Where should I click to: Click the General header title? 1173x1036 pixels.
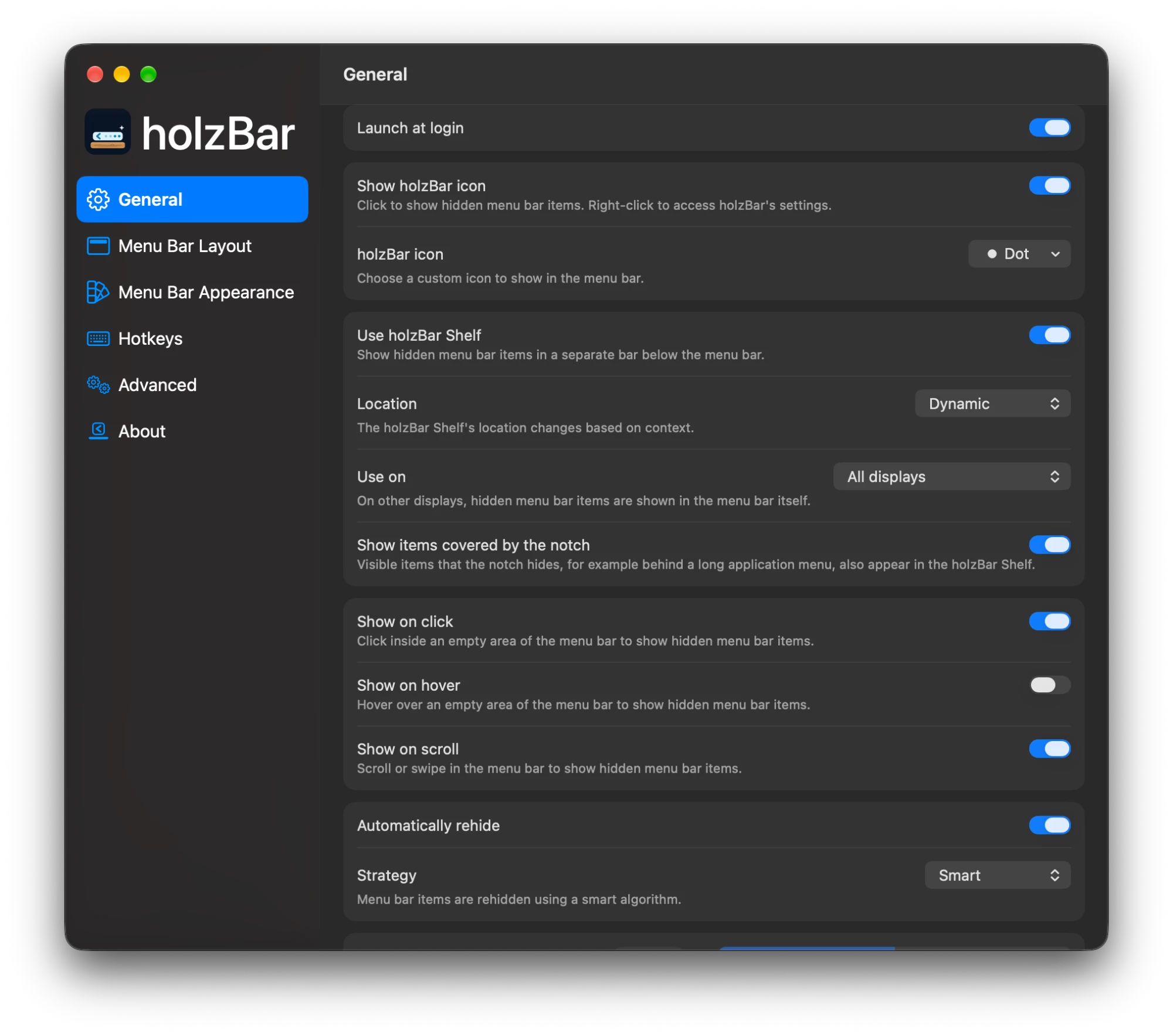tap(375, 74)
